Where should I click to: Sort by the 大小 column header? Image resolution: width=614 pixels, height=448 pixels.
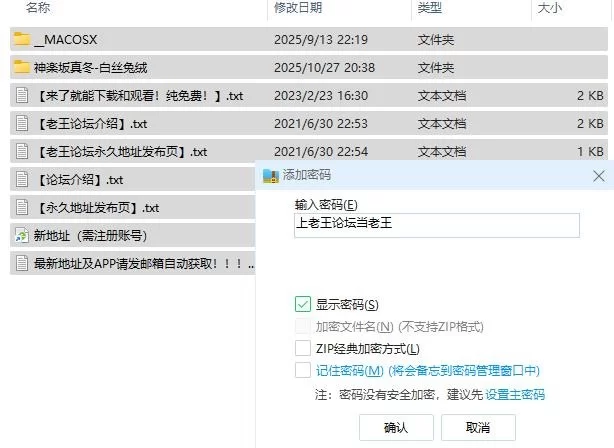pyautogui.click(x=550, y=7)
